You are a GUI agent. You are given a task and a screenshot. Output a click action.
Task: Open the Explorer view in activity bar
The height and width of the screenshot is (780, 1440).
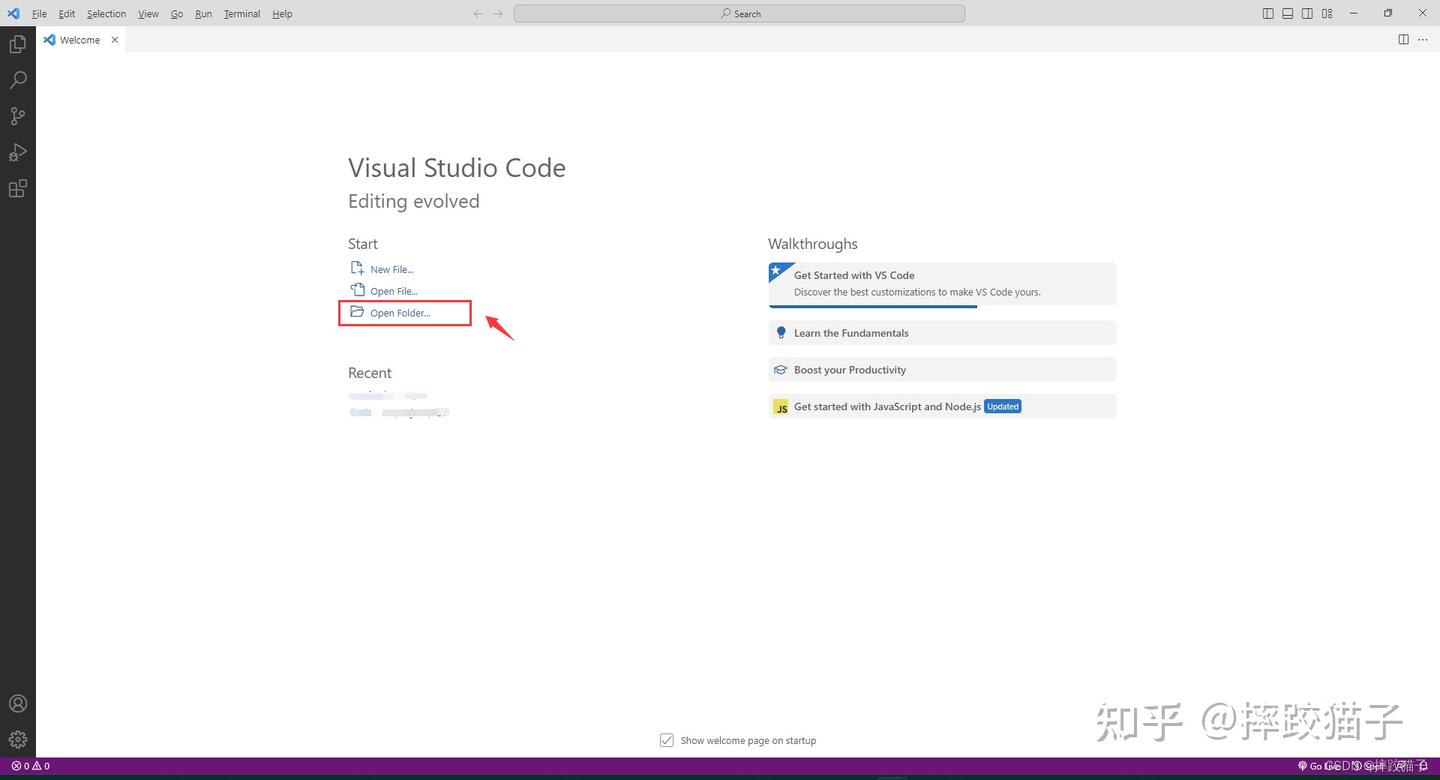tap(17, 44)
